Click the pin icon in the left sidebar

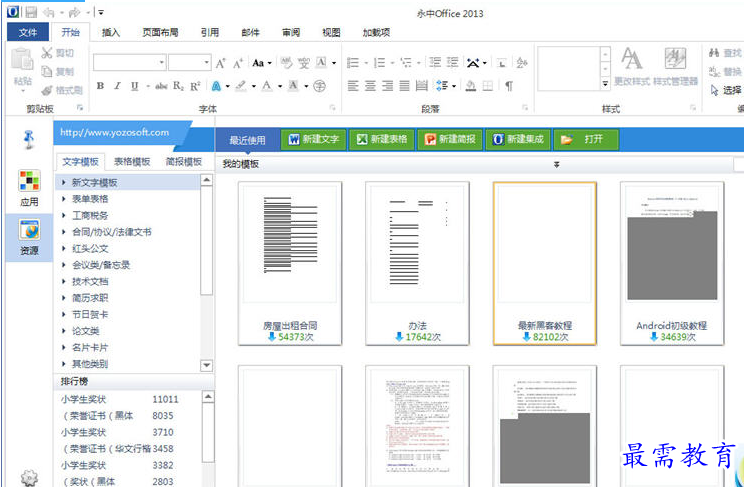[x=29, y=138]
